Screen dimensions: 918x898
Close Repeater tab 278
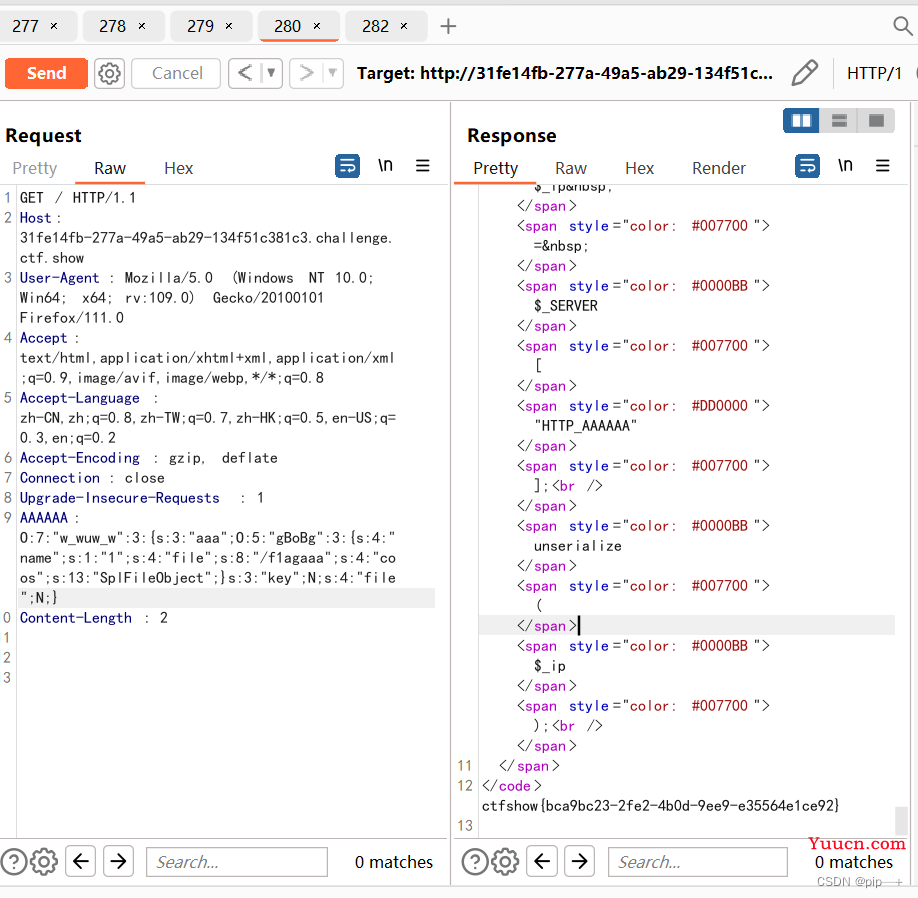[142, 26]
